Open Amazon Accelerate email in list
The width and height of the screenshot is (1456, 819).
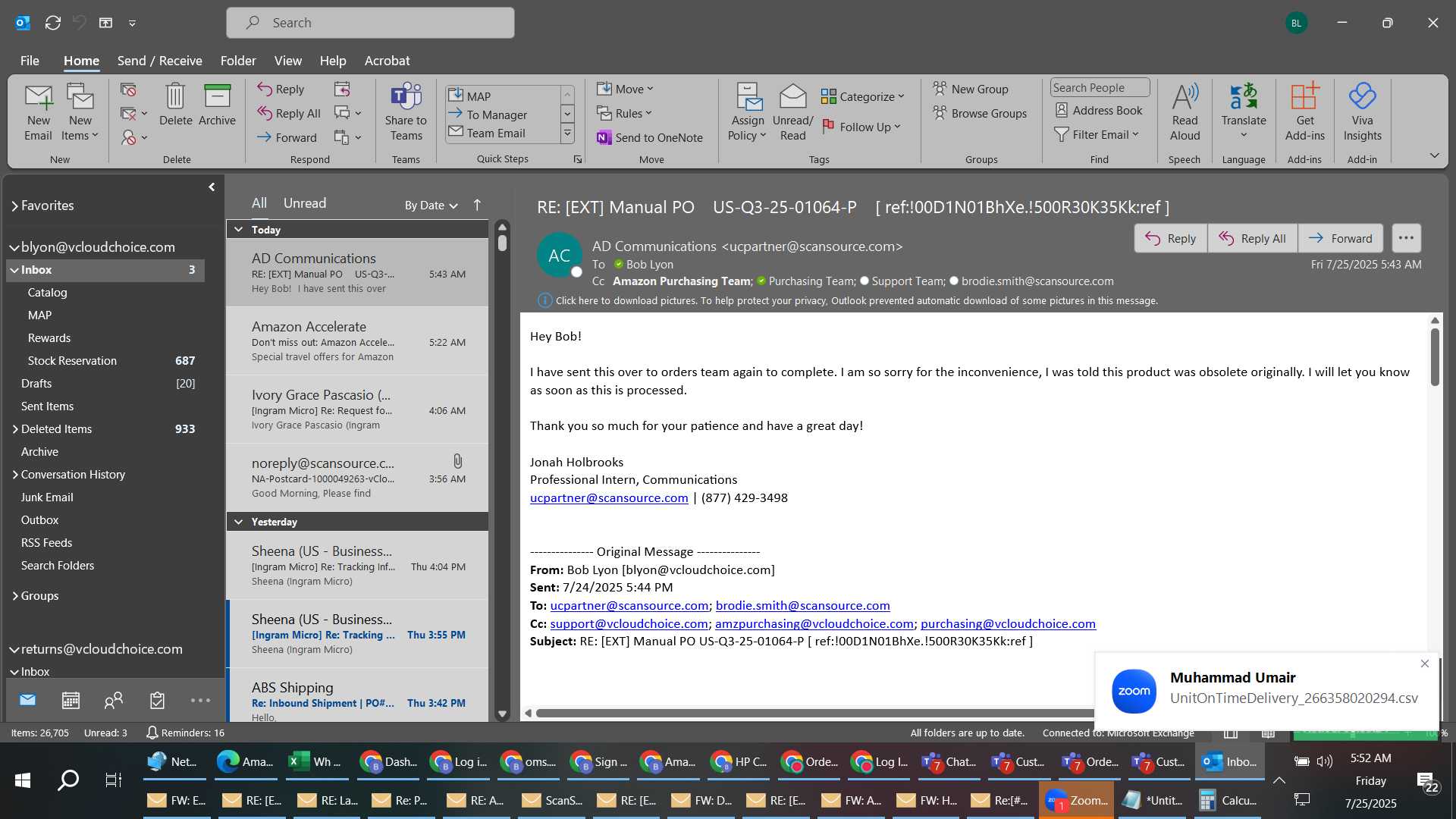pyautogui.click(x=357, y=341)
